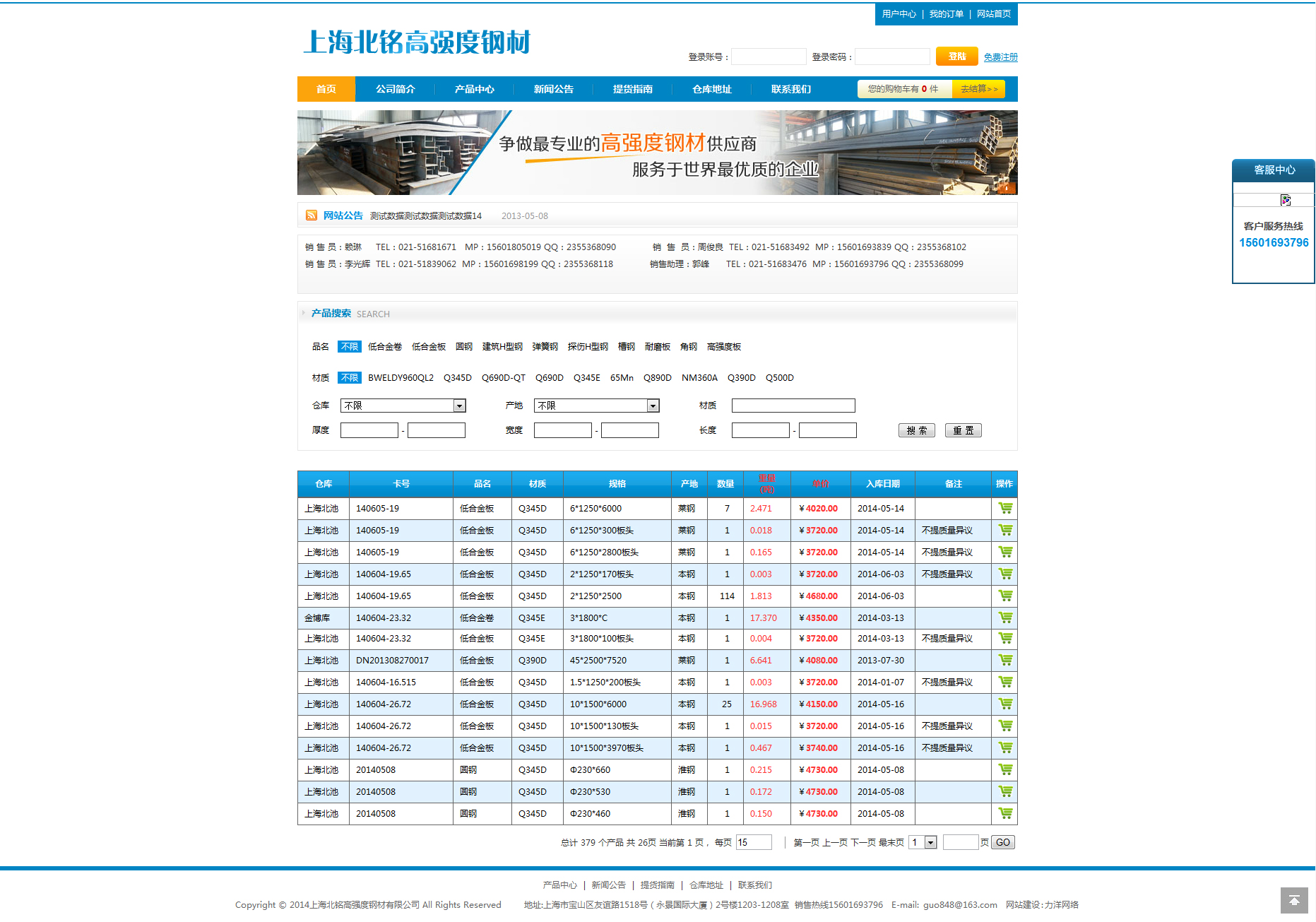Add the 10*1500*6000 低合金板 to cart
The width and height of the screenshot is (1316, 922).
[x=1004, y=704]
